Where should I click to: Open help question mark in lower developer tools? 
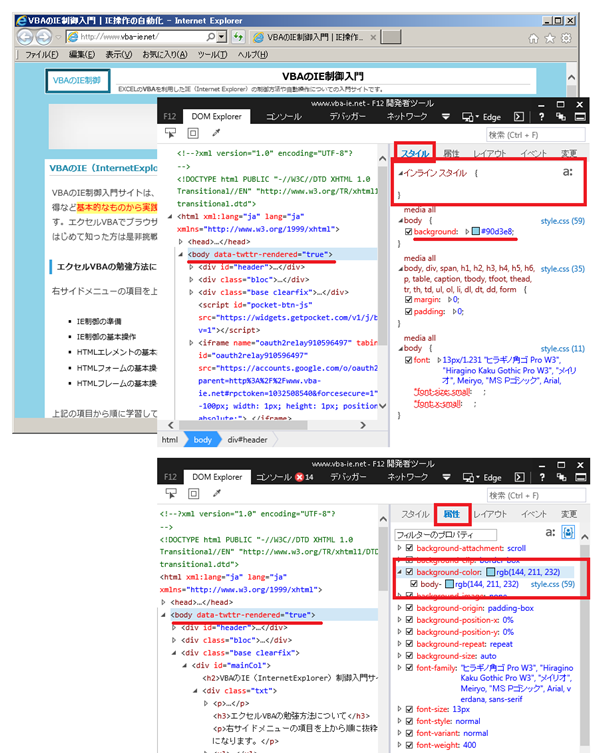[x=542, y=477]
